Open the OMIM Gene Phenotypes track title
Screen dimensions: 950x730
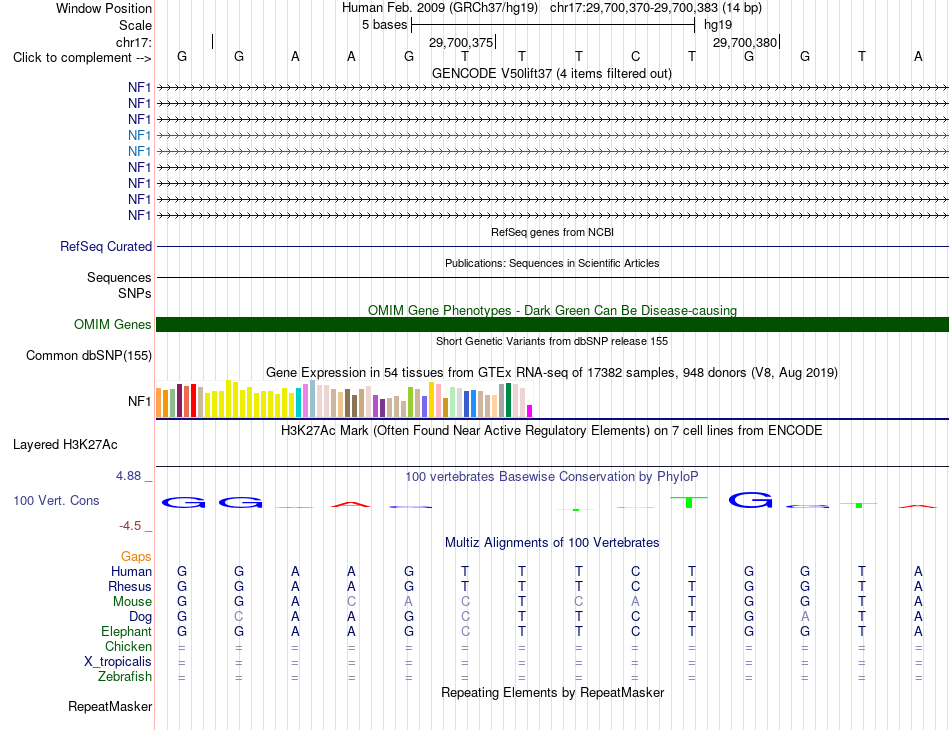[552, 310]
